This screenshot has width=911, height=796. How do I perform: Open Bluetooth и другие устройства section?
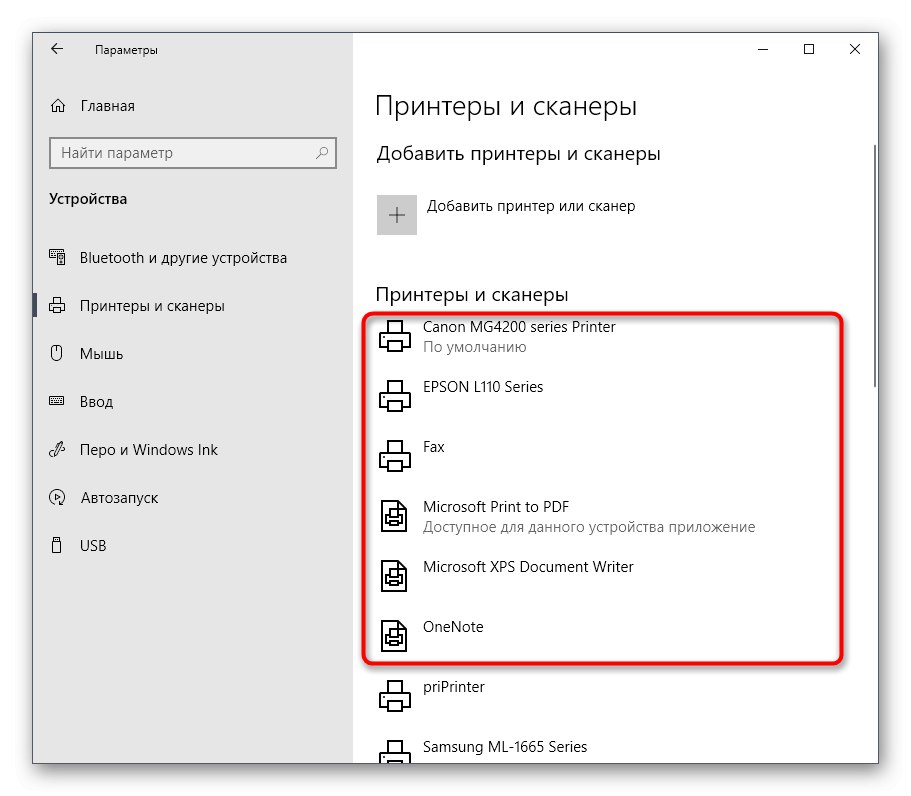[x=183, y=257]
